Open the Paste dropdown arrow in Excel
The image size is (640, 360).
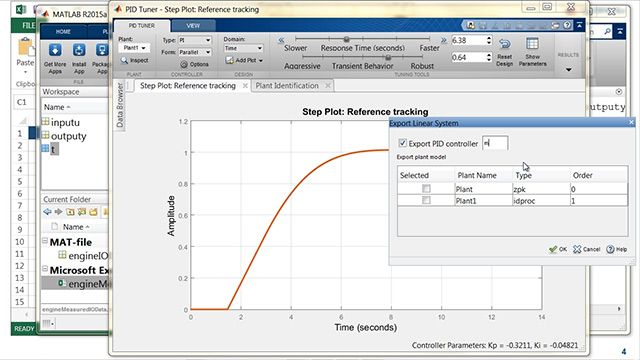(x=25, y=72)
